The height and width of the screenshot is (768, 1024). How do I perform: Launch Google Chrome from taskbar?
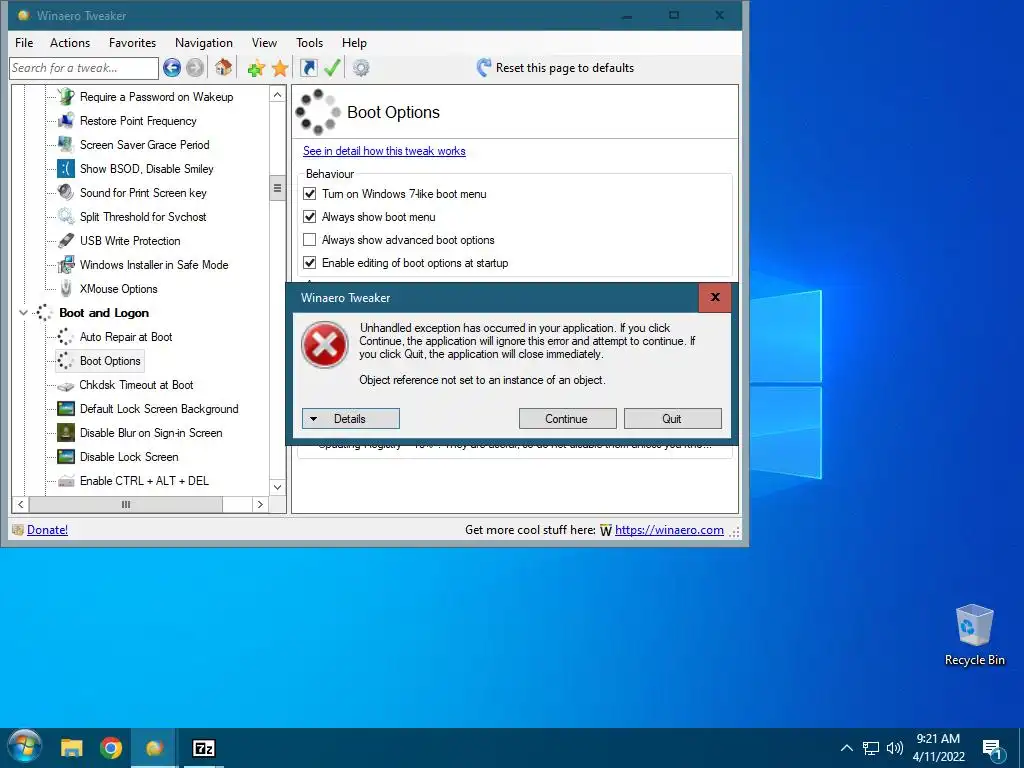point(111,748)
